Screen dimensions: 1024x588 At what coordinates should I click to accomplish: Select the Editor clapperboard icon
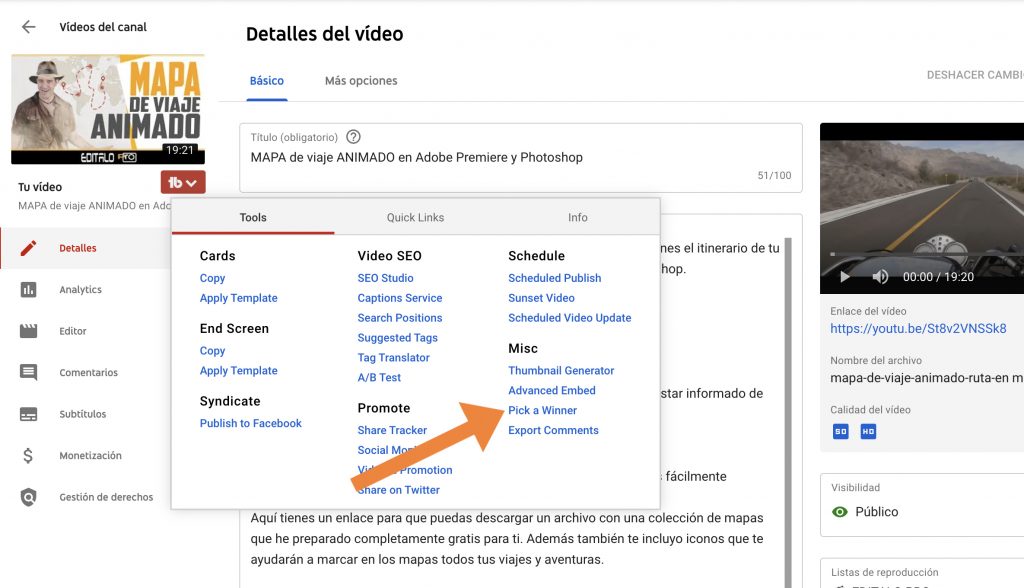tap(28, 331)
